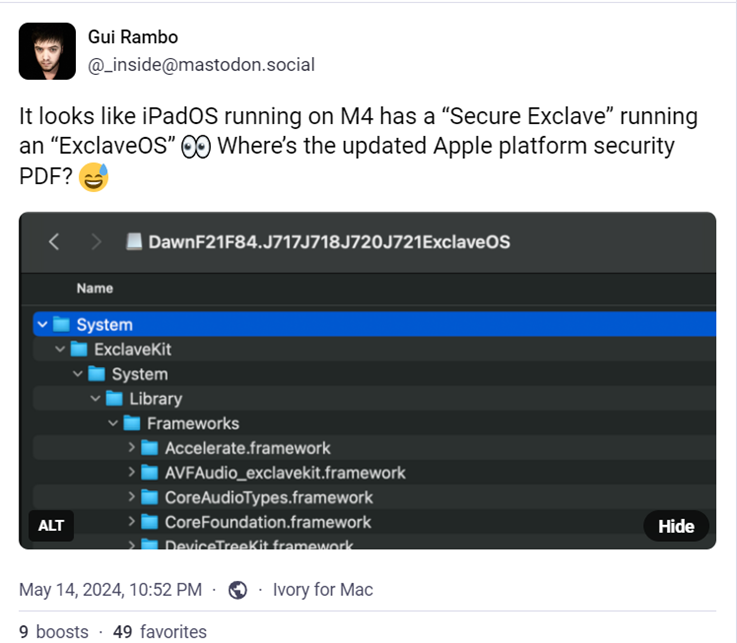The image size is (737, 643).
Task: Click the Name column header
Action: (x=95, y=288)
